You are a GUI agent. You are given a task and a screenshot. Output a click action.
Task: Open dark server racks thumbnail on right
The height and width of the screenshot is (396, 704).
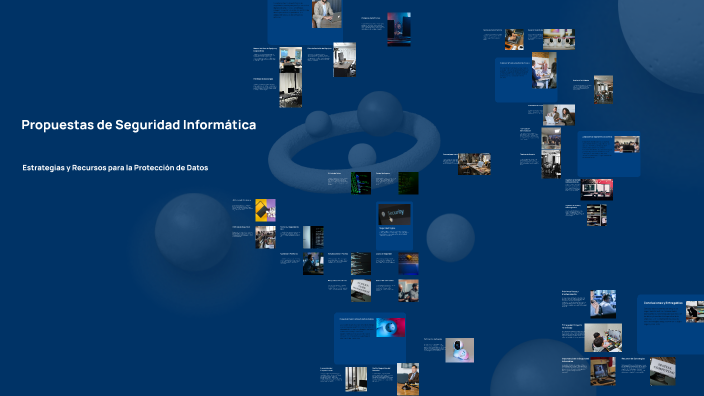597,215
